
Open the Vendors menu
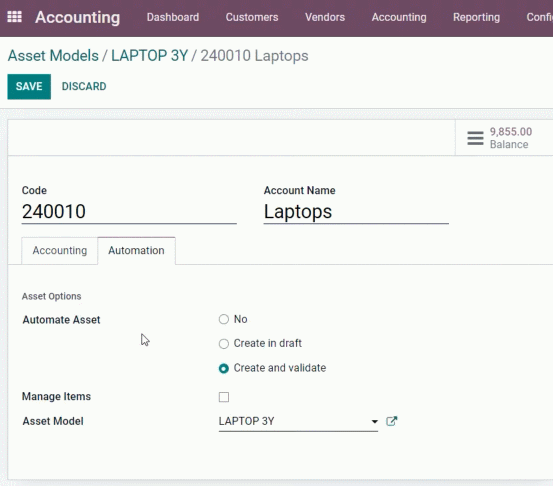325,17
